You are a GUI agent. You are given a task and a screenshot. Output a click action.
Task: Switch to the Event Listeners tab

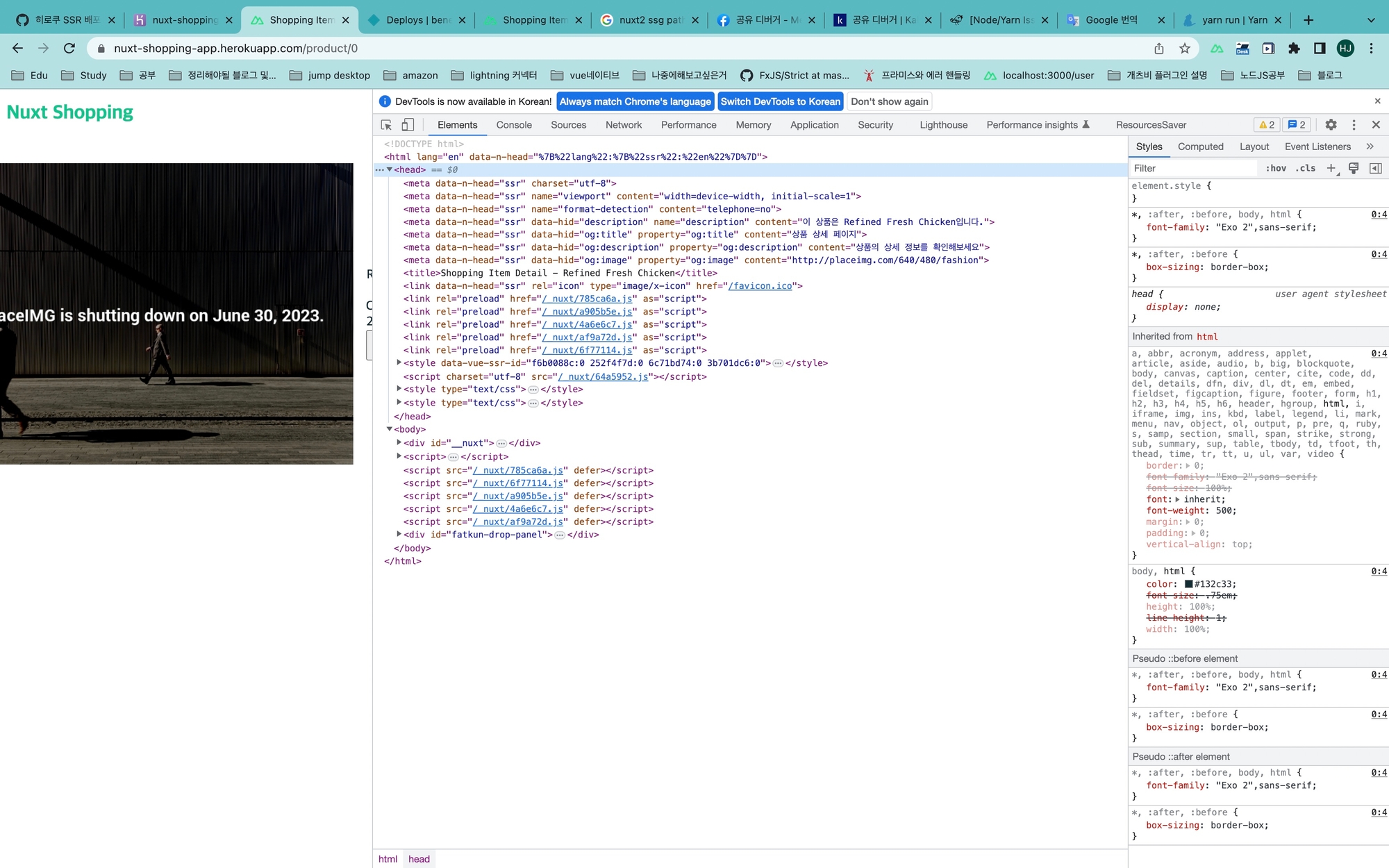click(x=1317, y=147)
